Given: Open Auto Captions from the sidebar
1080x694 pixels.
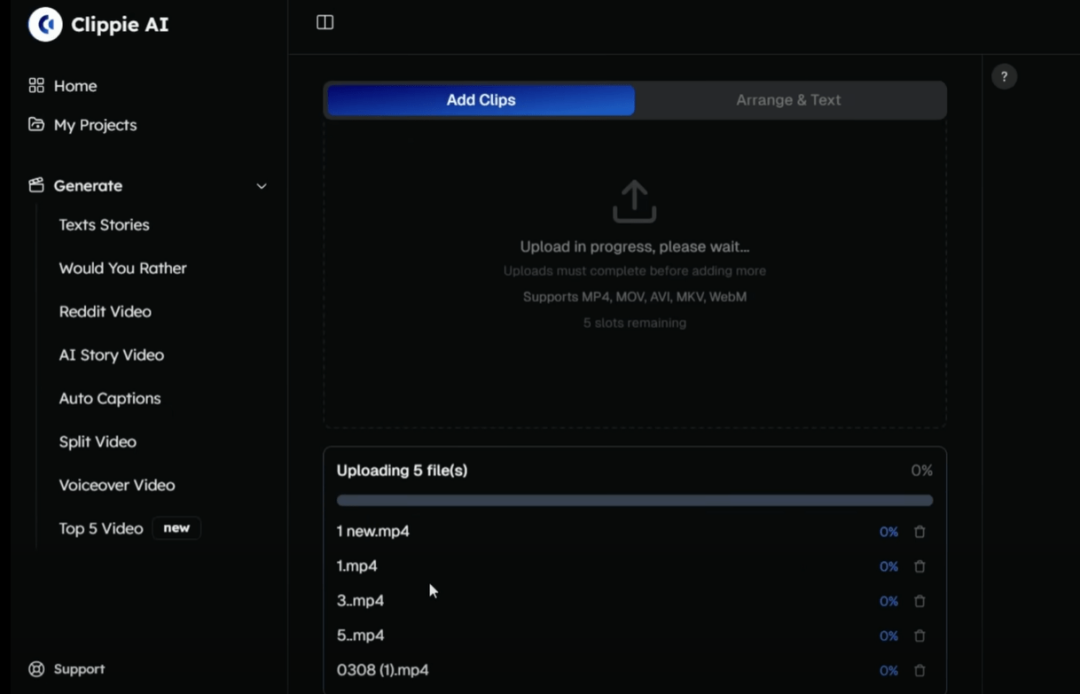Looking at the screenshot, I should coord(110,398).
